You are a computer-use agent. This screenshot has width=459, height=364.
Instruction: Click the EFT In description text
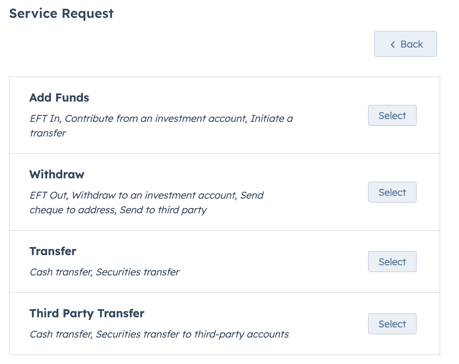point(161,126)
